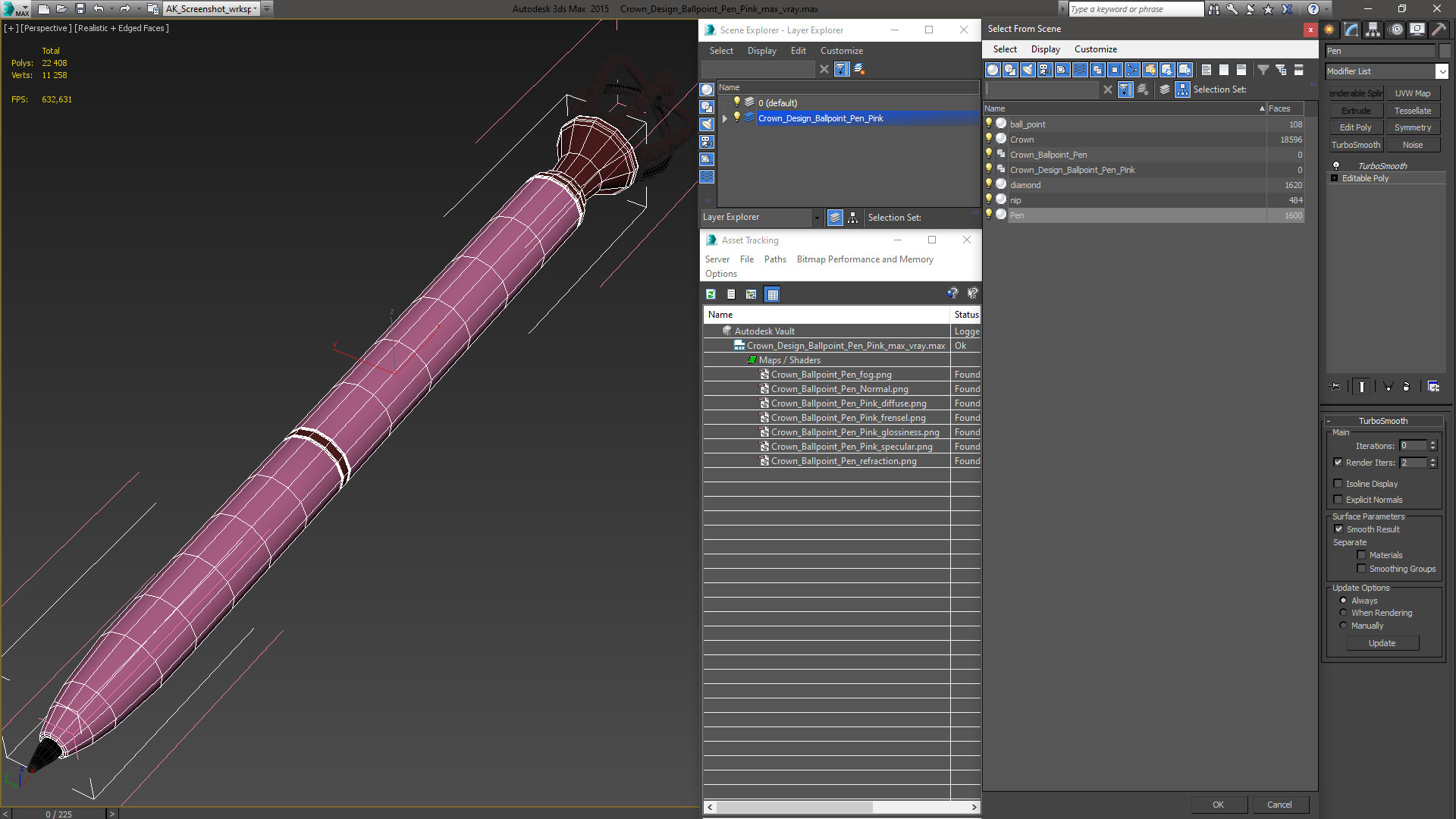Open workspace selector dropdown in title bar

[x=255, y=9]
